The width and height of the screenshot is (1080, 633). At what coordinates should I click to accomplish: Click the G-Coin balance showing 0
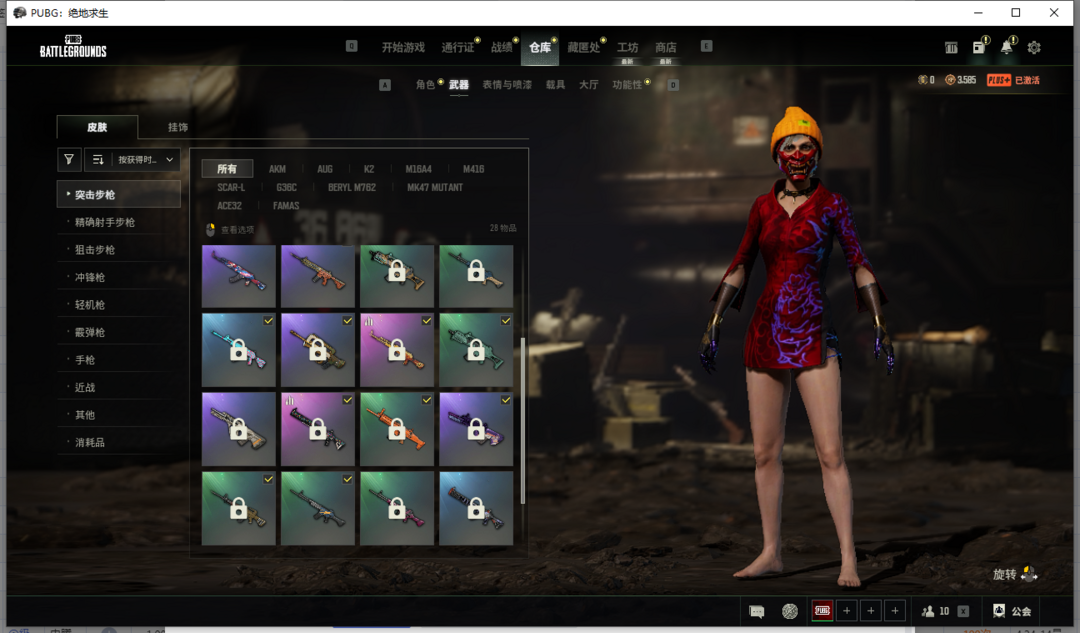coord(926,80)
